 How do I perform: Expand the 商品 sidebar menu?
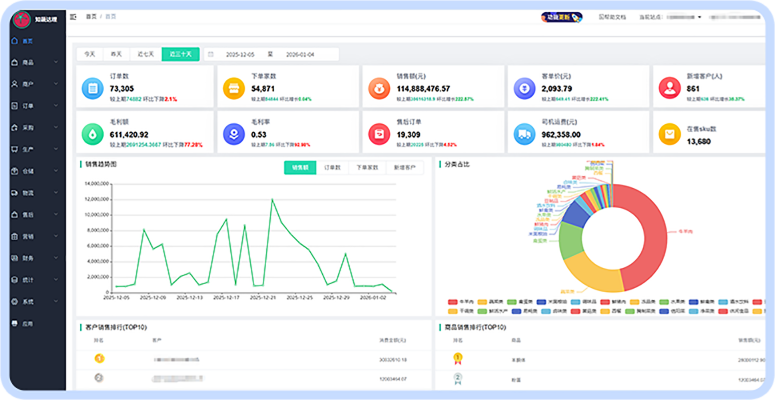(x=28, y=63)
